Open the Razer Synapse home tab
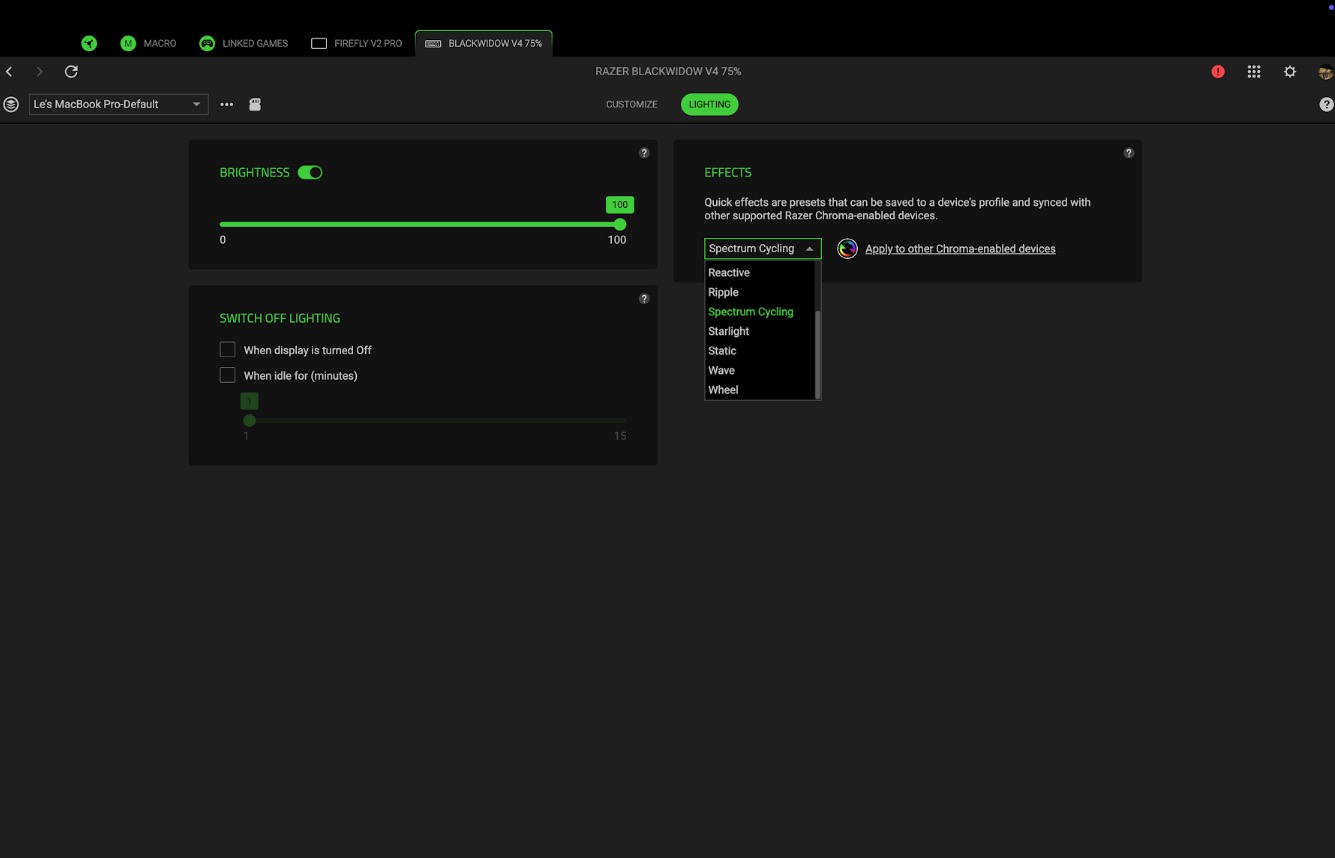Screen dimensions: 1335x858 [89, 43]
